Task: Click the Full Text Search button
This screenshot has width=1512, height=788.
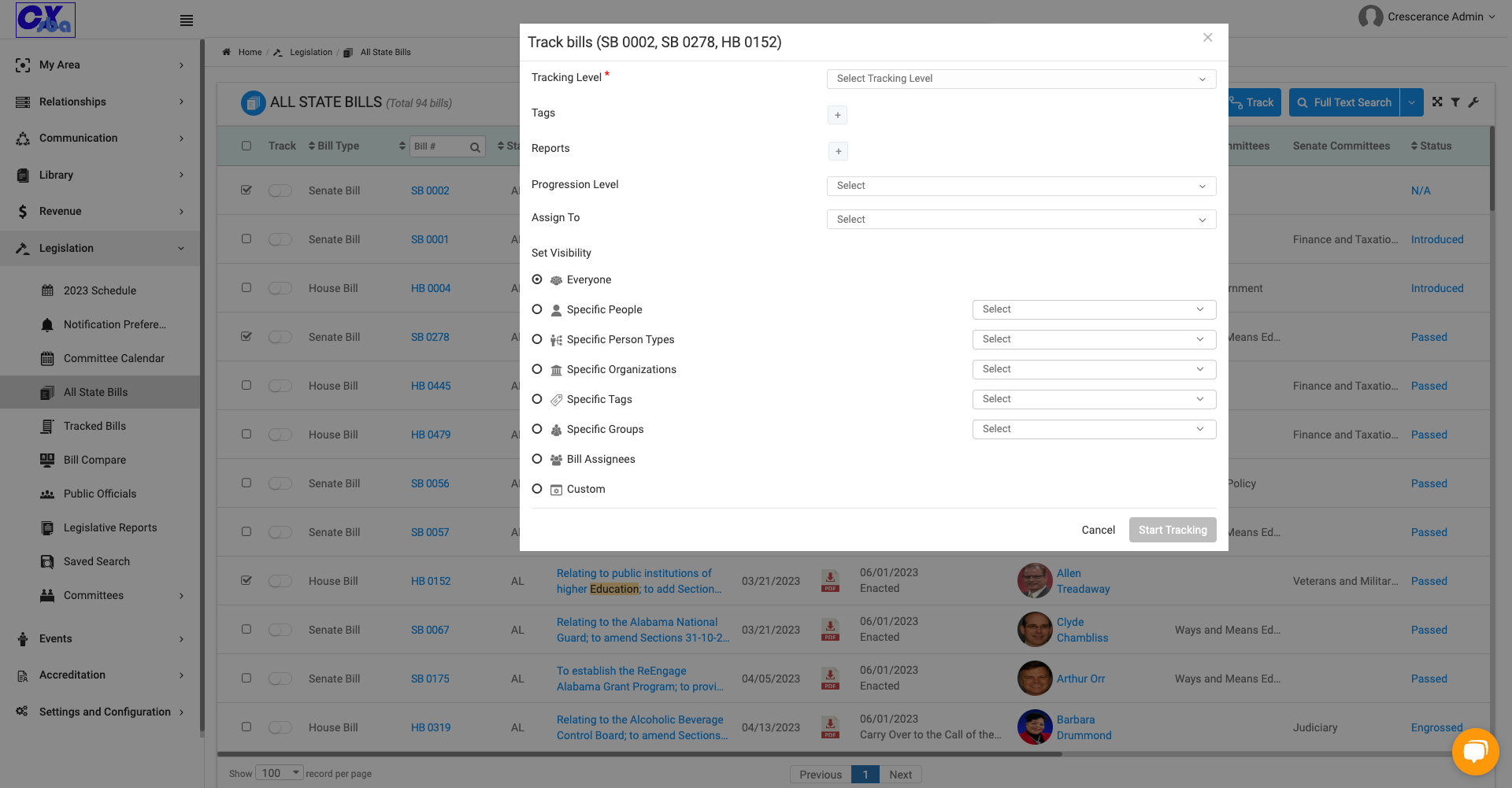Action: [x=1344, y=102]
